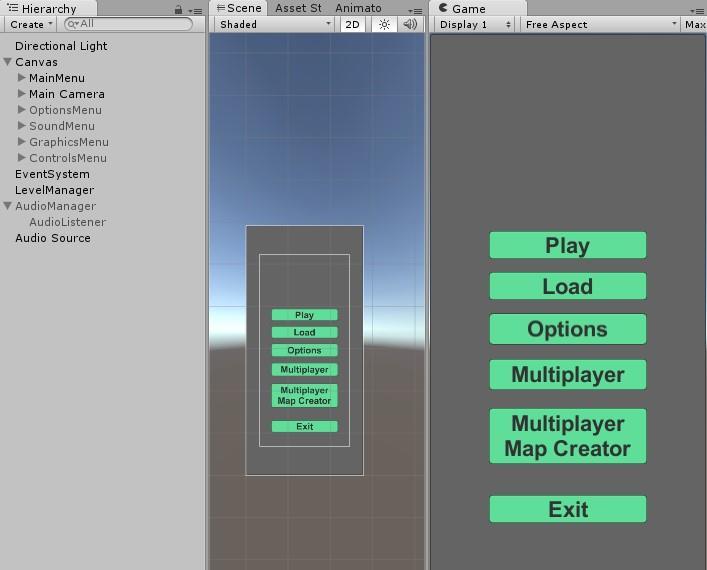Click the Hierarchy search field
707x570 pixels.
pos(129,24)
